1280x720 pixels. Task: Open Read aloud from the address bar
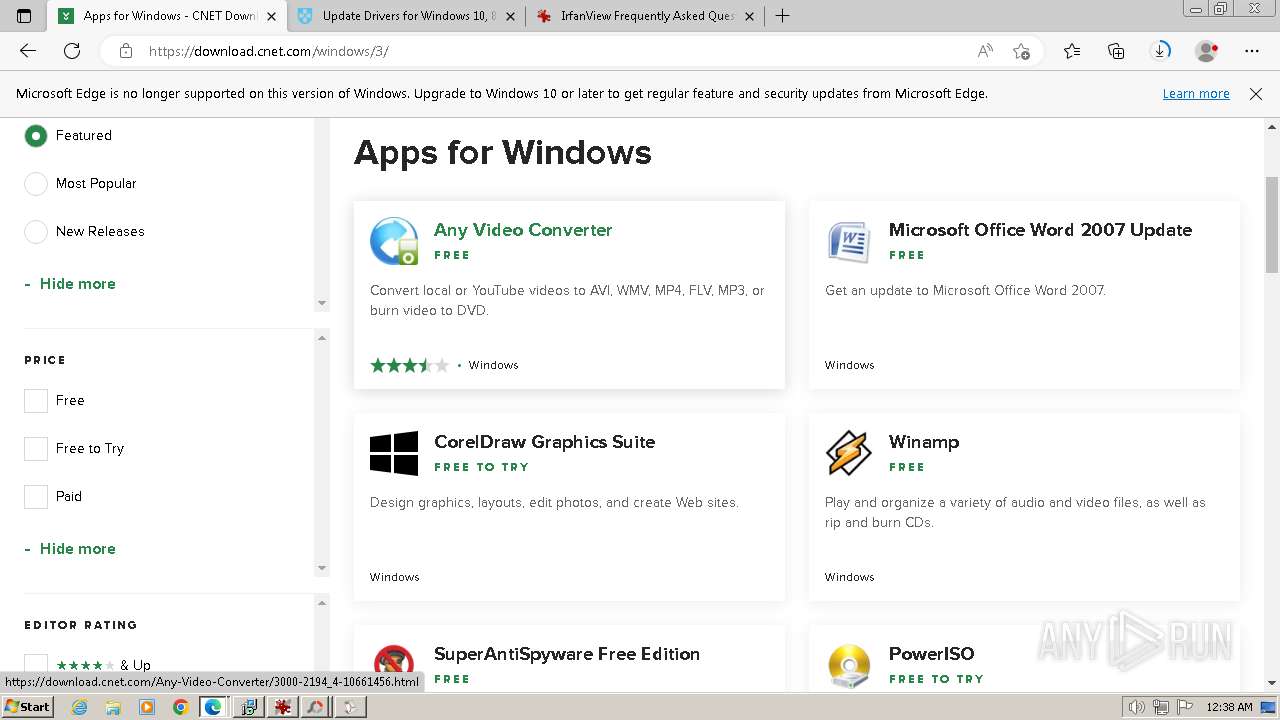[x=985, y=51]
